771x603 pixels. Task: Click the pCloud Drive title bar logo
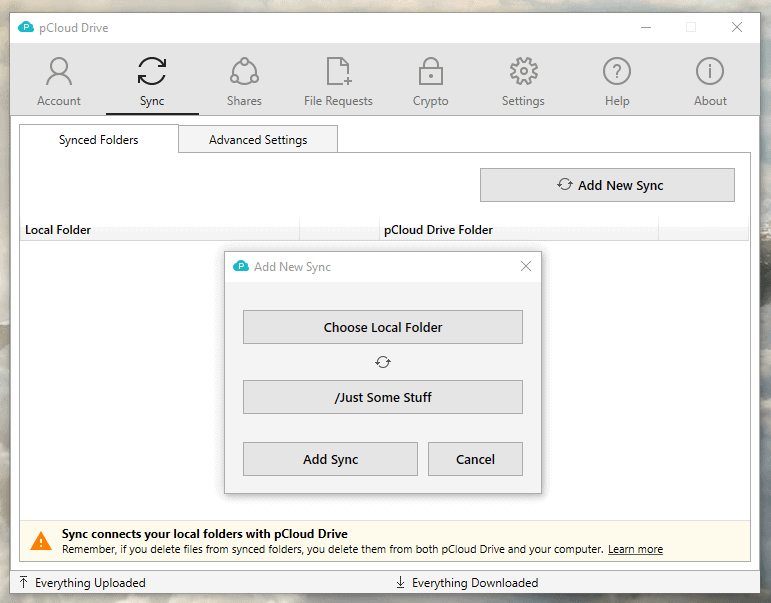click(x=26, y=27)
